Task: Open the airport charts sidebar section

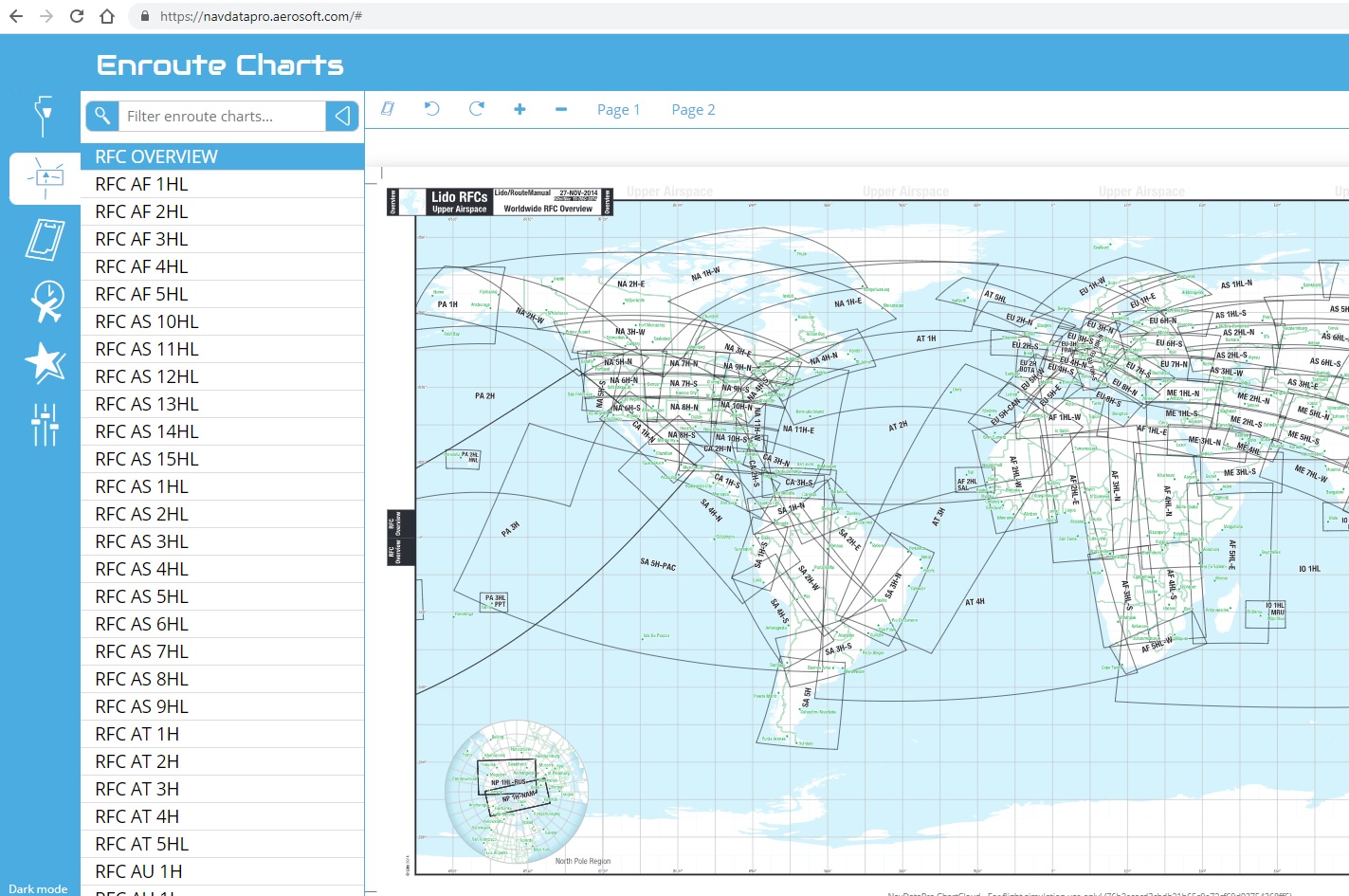Action: [x=44, y=116]
